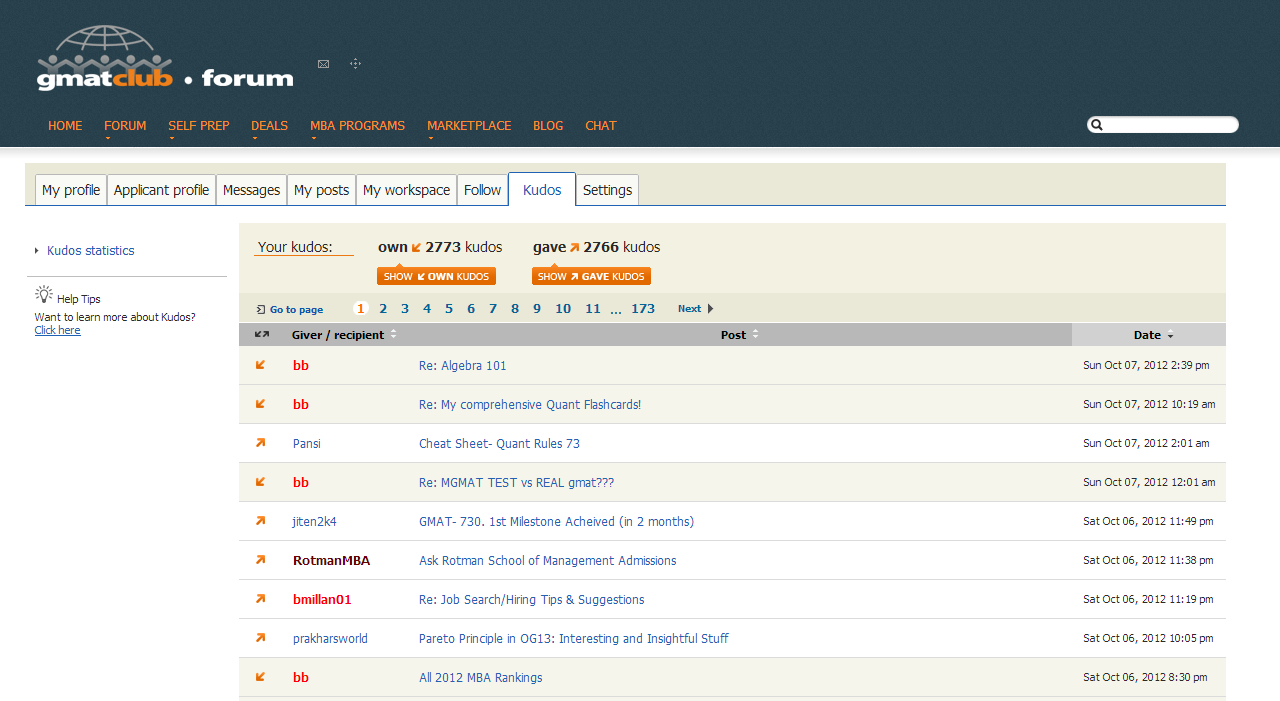Open the 'Re: Algebra 101' post link

click(x=462, y=366)
